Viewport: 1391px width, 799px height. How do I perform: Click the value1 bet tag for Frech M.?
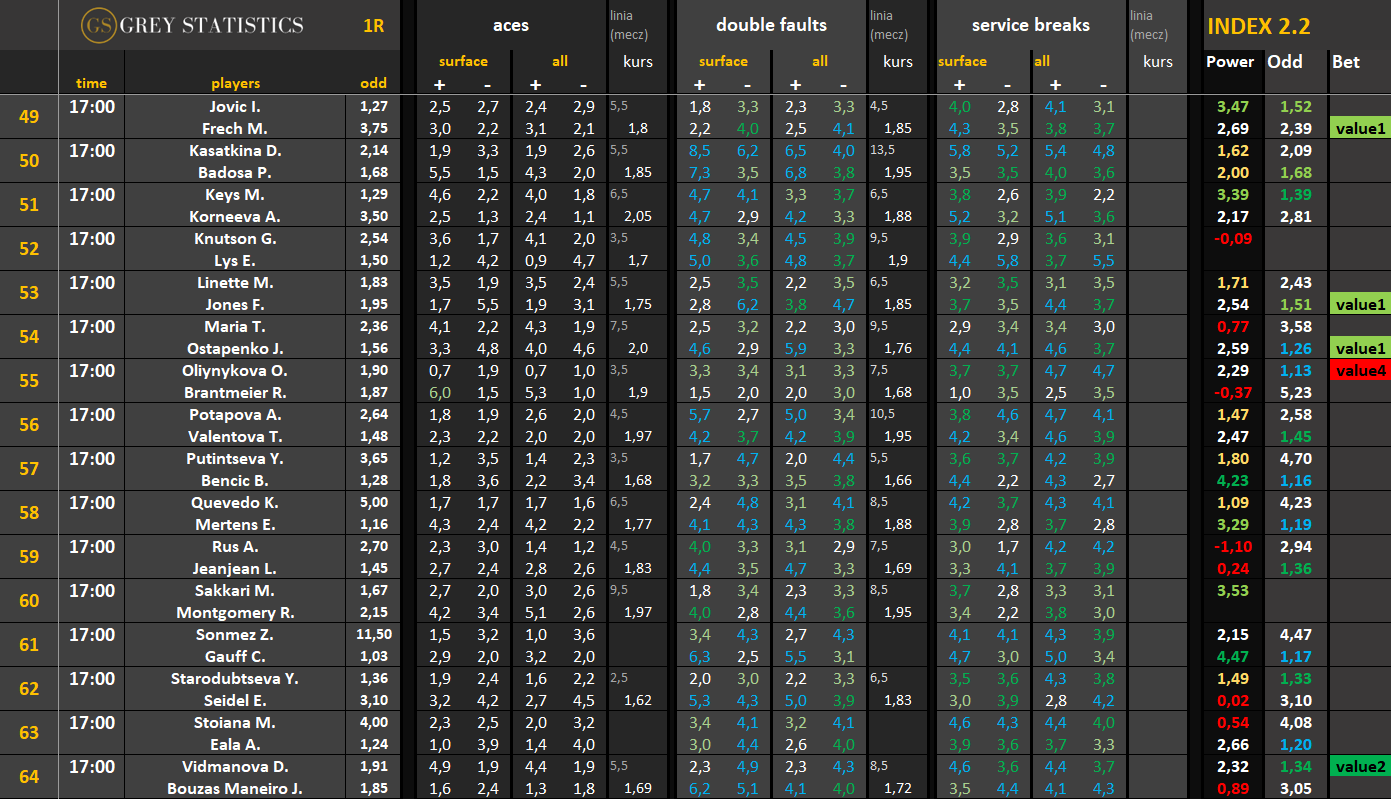pyautogui.click(x=1361, y=128)
